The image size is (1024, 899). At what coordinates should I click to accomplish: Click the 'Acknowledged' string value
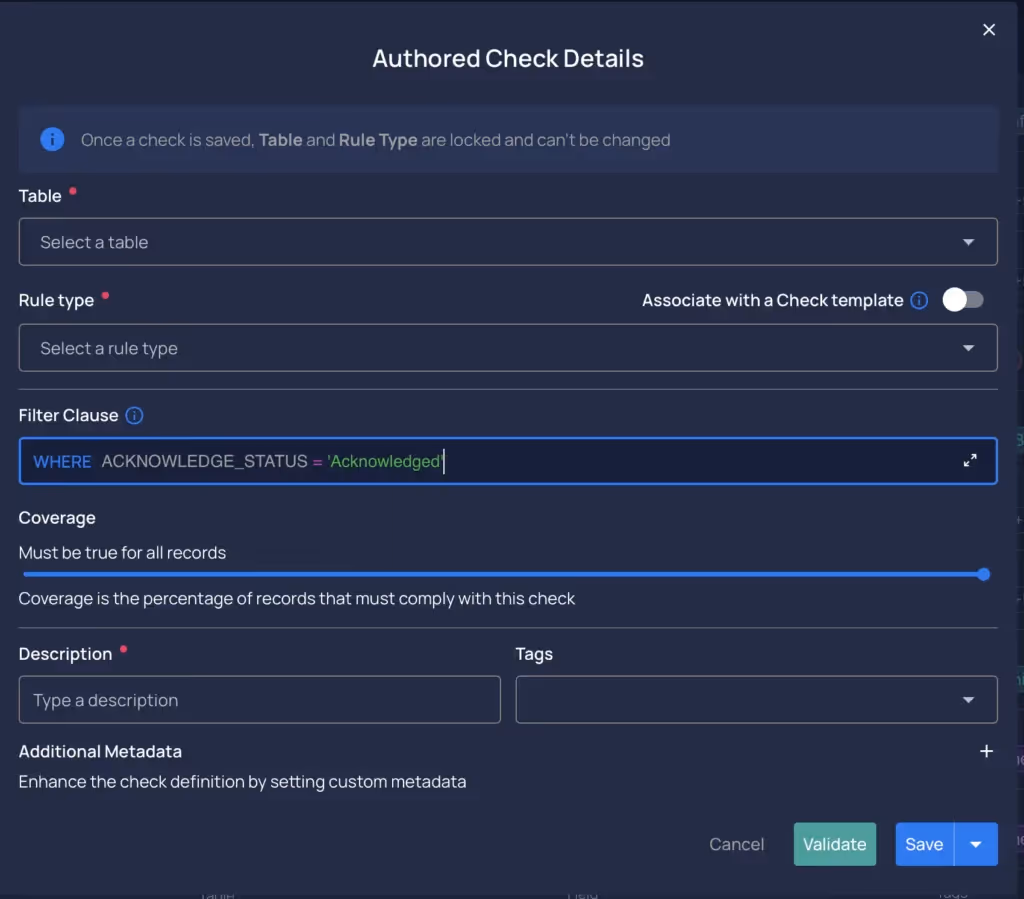coord(385,462)
